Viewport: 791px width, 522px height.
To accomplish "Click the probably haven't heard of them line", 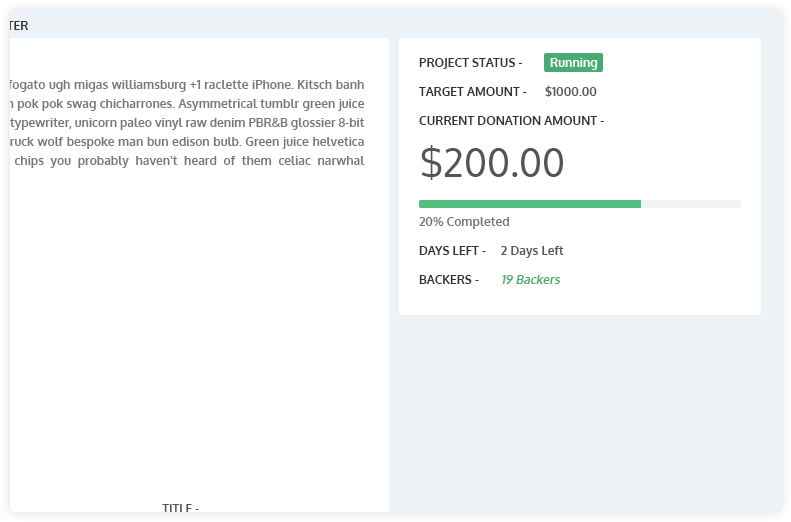I will 187,161.
